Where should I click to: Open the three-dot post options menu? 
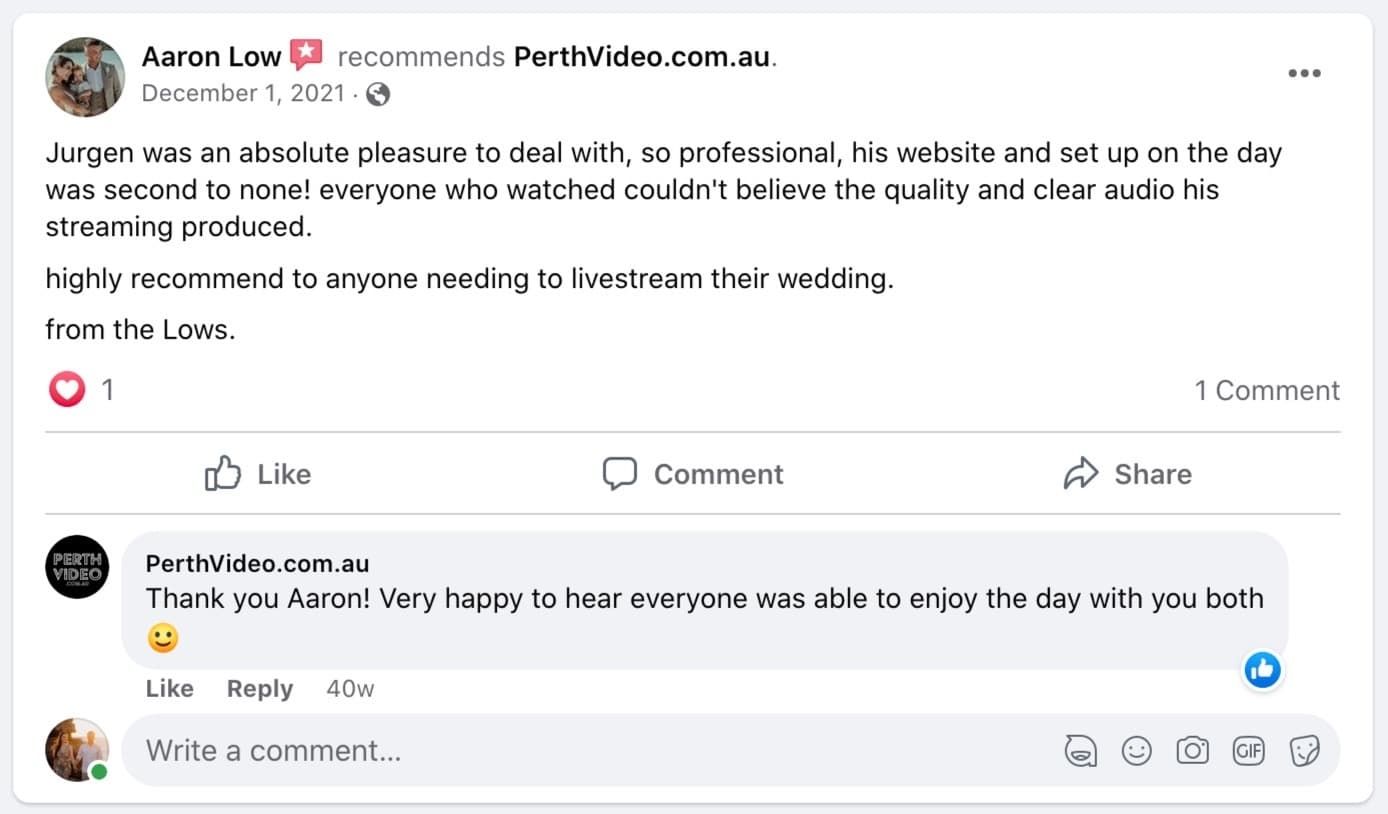tap(1304, 74)
